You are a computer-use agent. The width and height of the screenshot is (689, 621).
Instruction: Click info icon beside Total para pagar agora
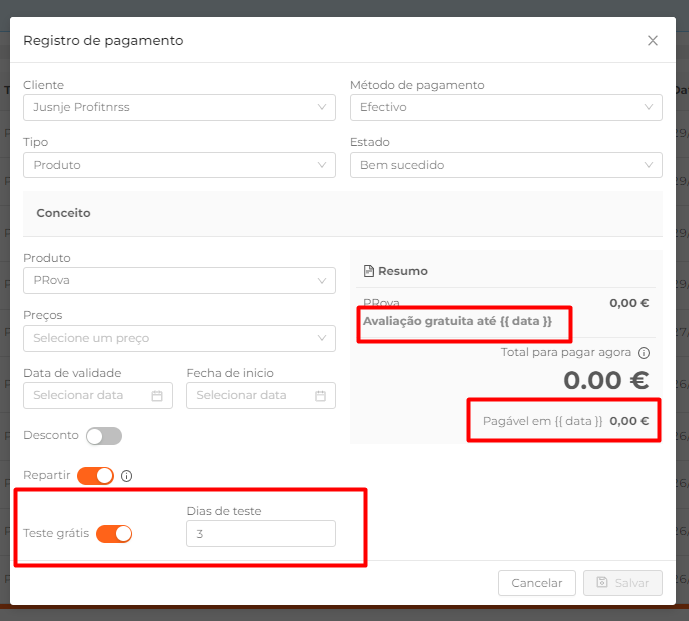click(644, 352)
